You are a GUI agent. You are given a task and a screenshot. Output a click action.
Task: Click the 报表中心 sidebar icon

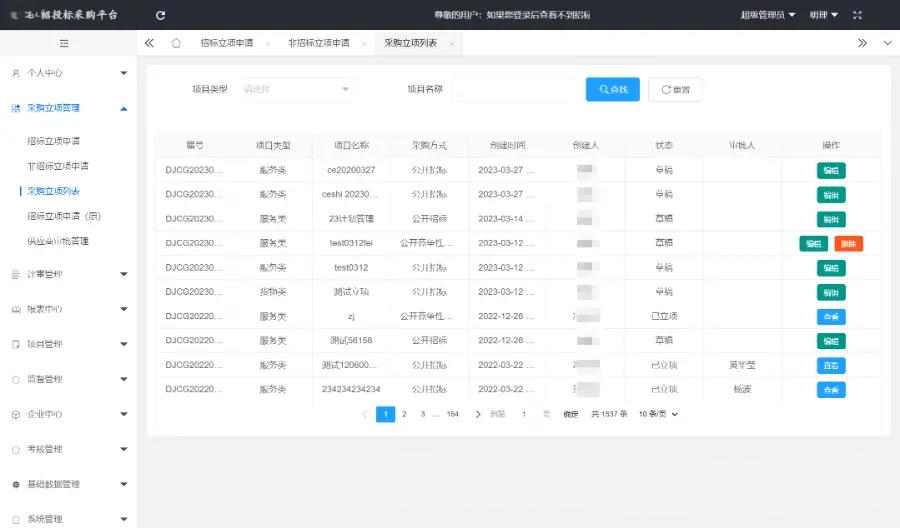coord(16,309)
